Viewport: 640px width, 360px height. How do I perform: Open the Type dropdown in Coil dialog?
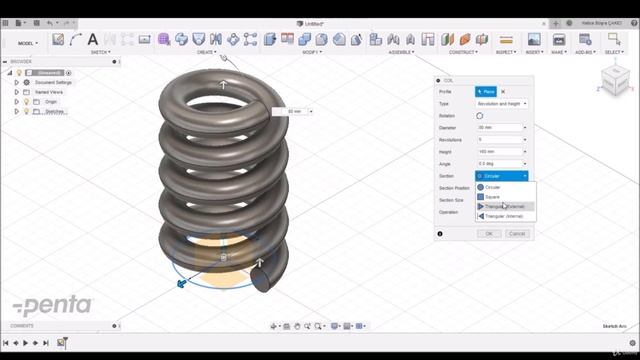502,104
